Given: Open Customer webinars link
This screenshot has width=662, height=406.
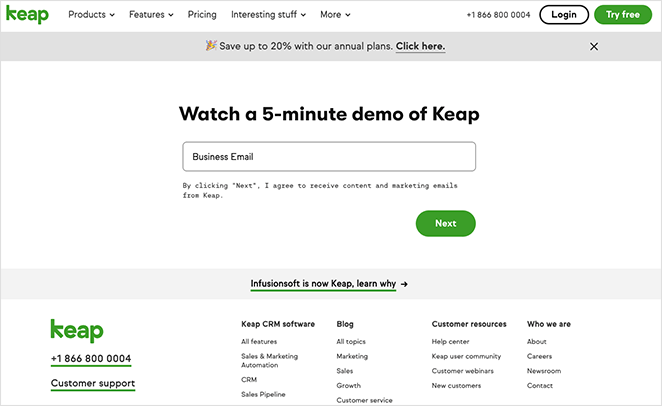Looking at the screenshot, I should [x=462, y=371].
